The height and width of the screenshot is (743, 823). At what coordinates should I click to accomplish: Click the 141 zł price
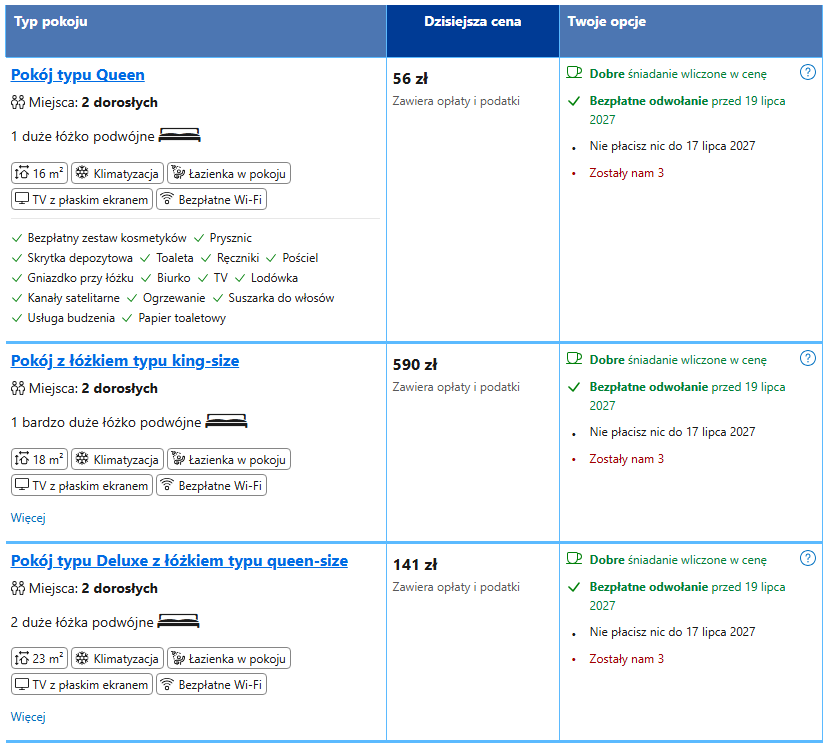[x=415, y=565]
